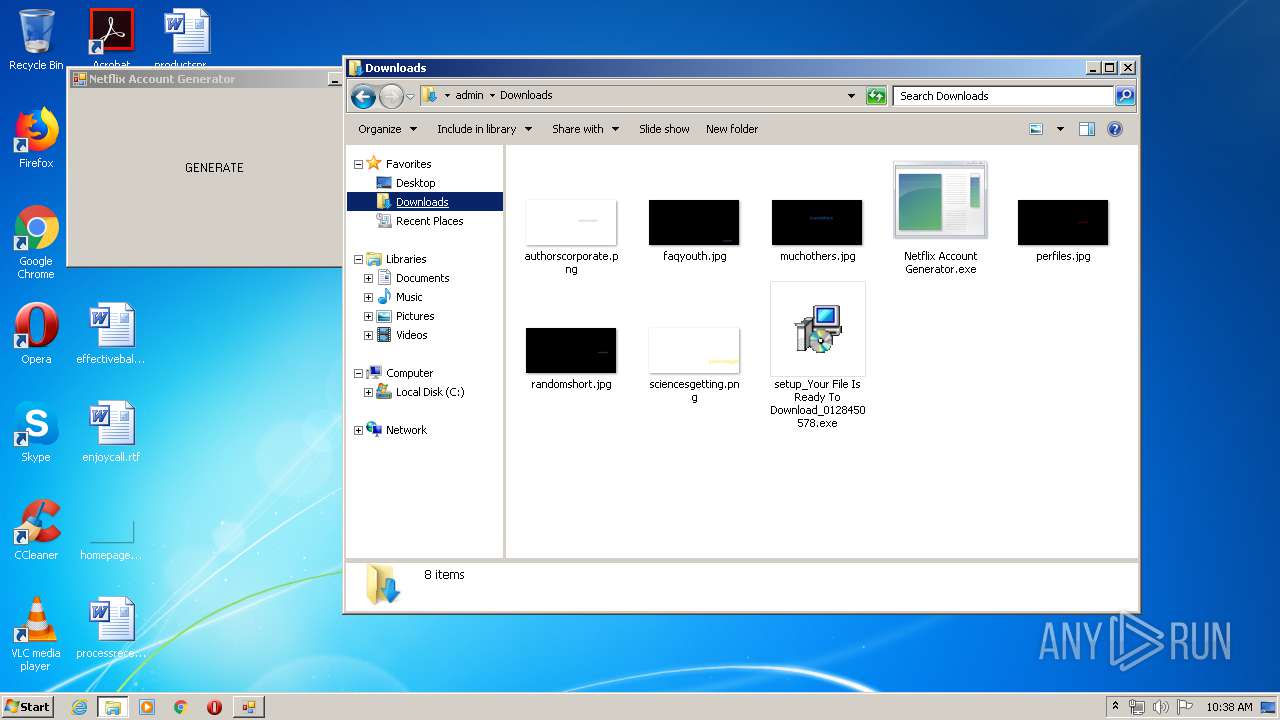This screenshot has height=720, width=1280.
Task: Launch CCleaner from the desktop
Action: (36, 530)
